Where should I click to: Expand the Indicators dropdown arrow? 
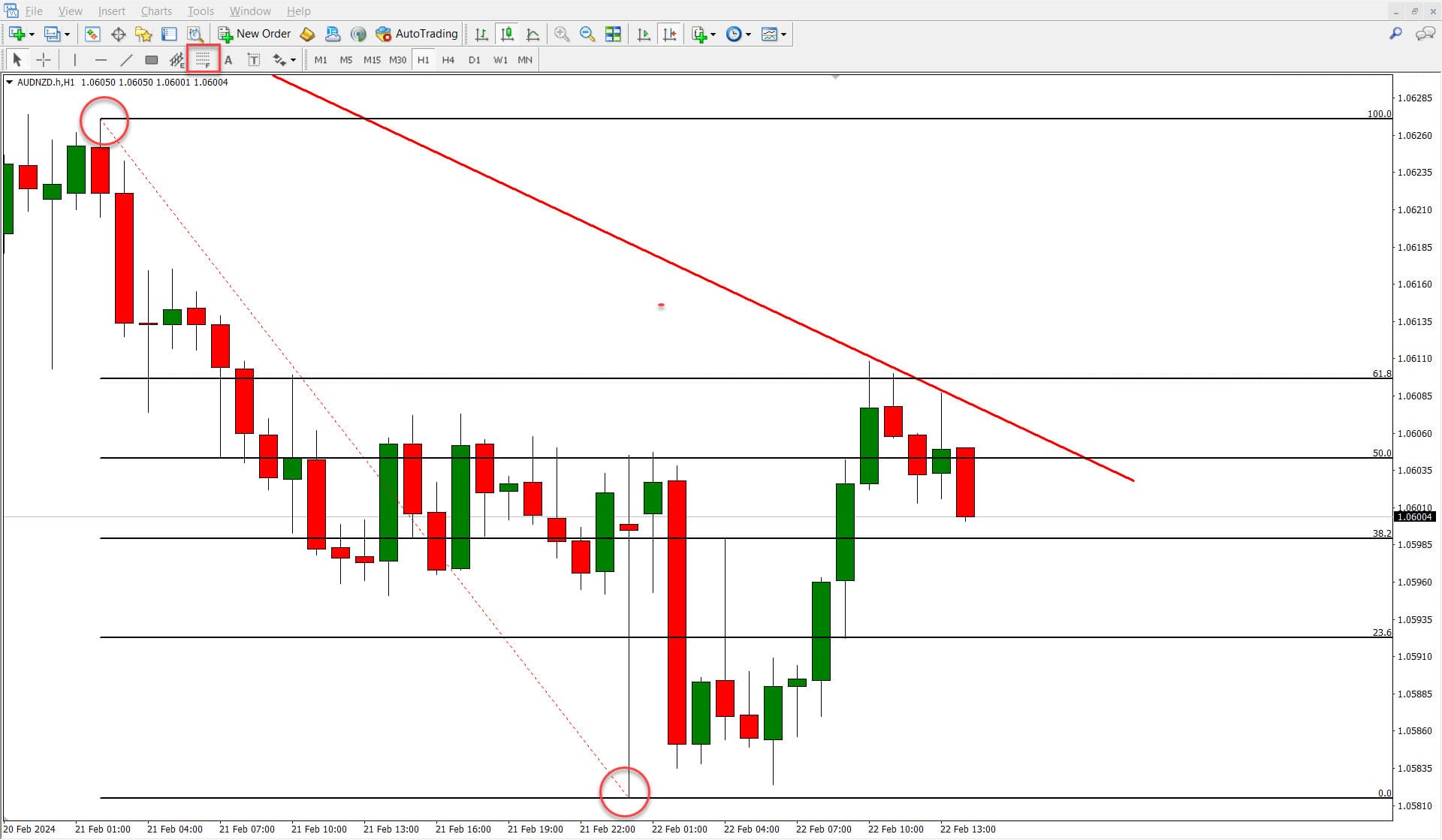coord(713,35)
